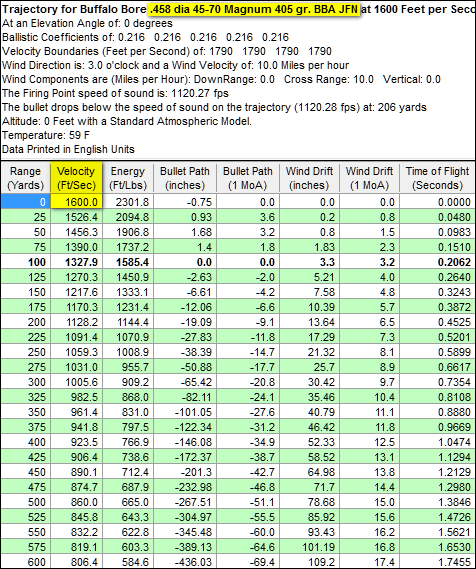Click range cell 25
The width and height of the screenshot is (476, 569).
(x=25, y=217)
